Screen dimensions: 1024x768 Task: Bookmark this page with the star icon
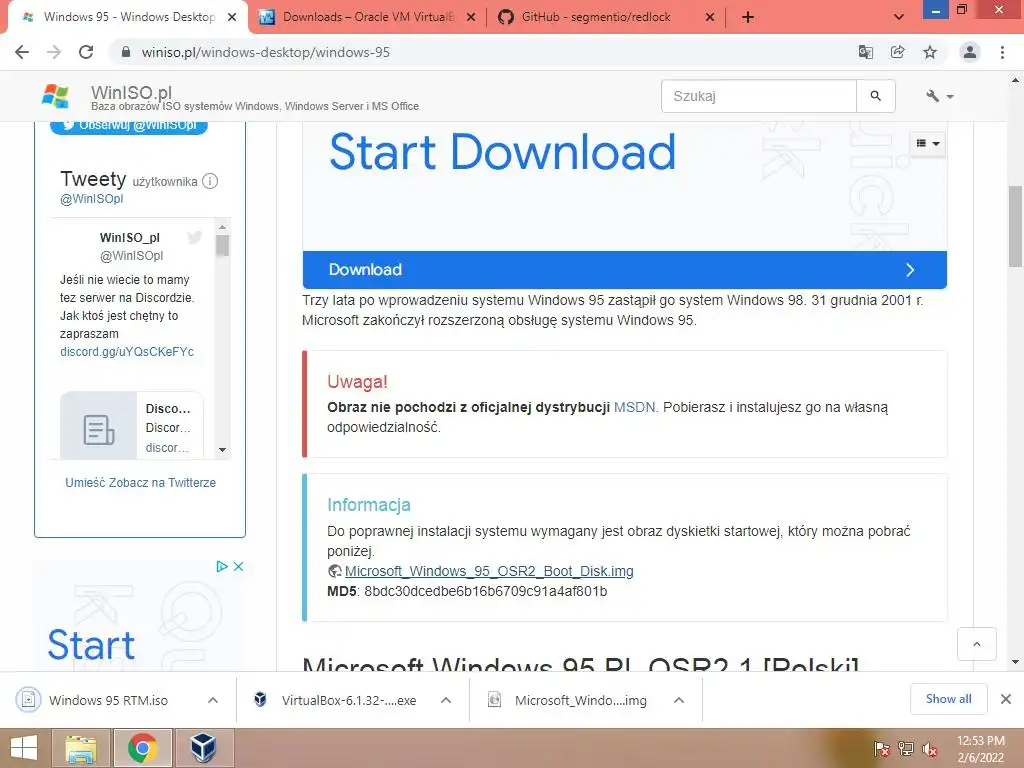coord(930,52)
